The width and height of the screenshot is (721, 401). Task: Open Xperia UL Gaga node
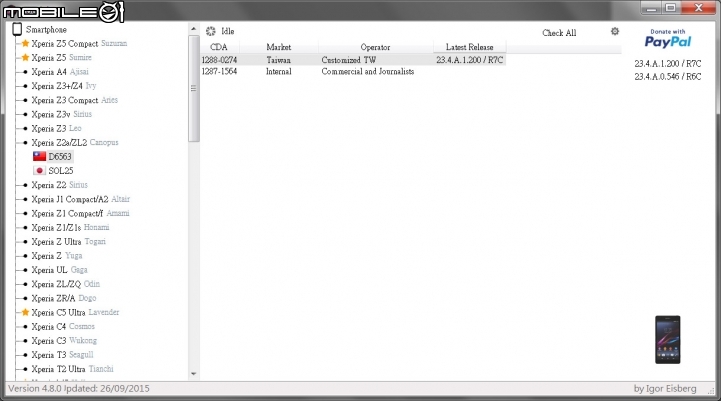tap(59, 270)
